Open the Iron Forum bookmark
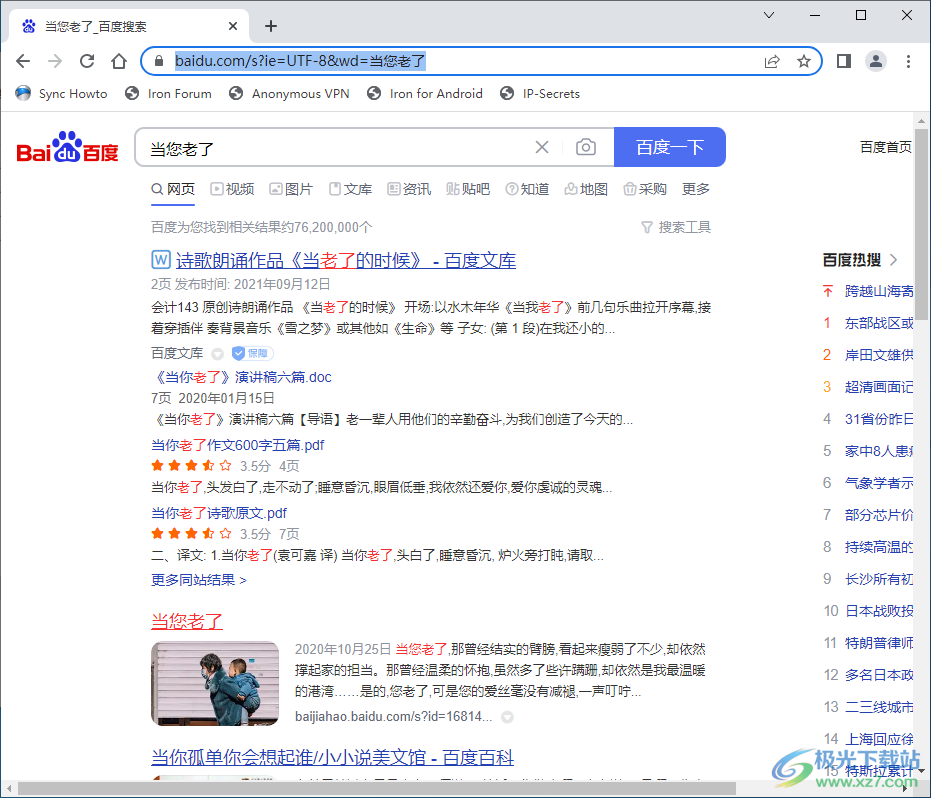 tap(169, 94)
